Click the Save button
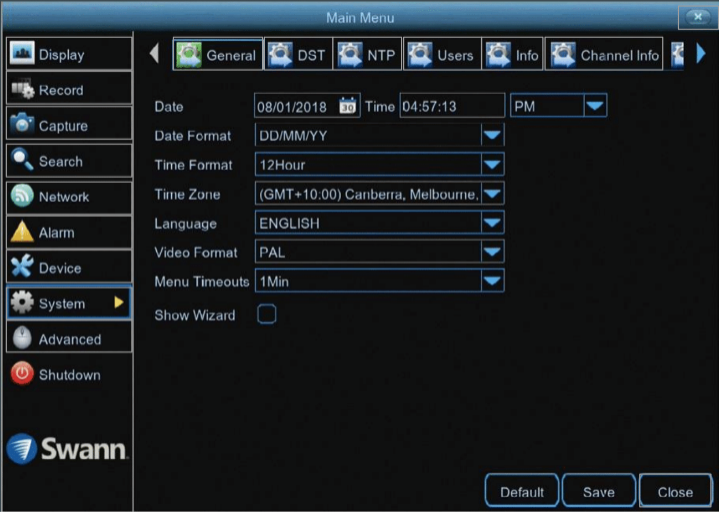The width and height of the screenshot is (719, 512). [x=598, y=491]
